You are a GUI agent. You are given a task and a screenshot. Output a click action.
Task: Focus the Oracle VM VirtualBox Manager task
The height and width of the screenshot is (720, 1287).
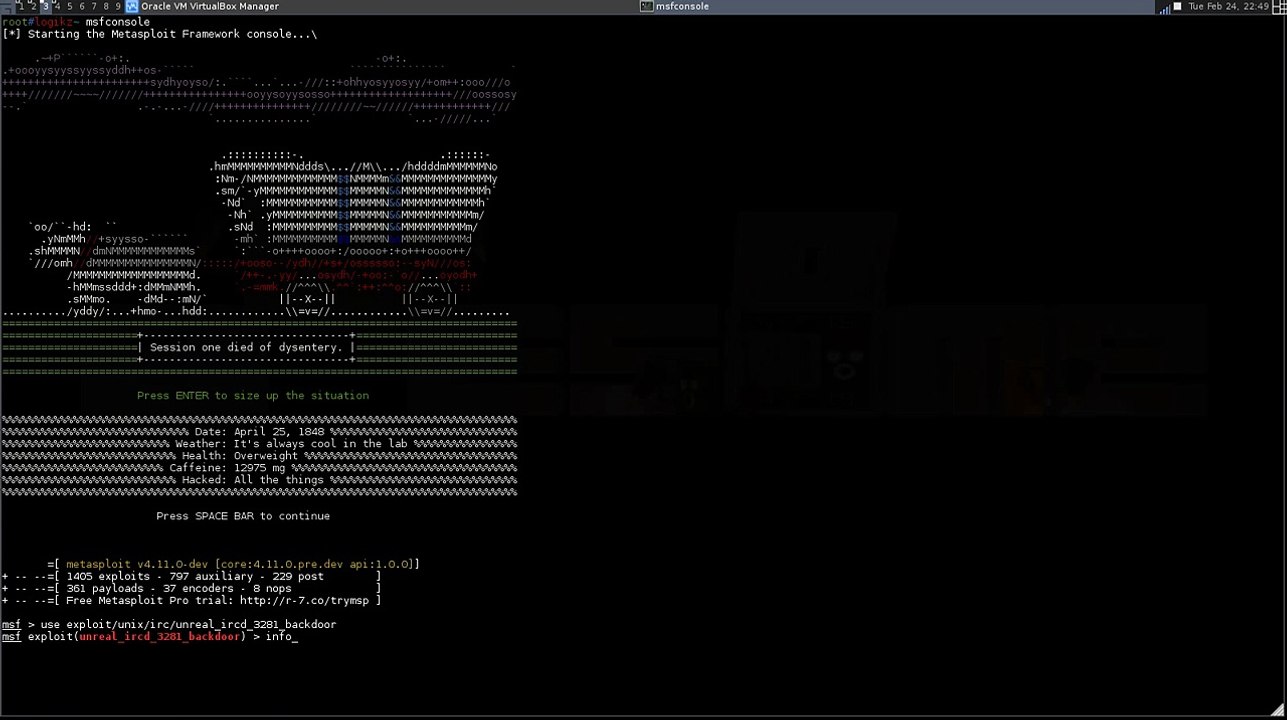[210, 6]
